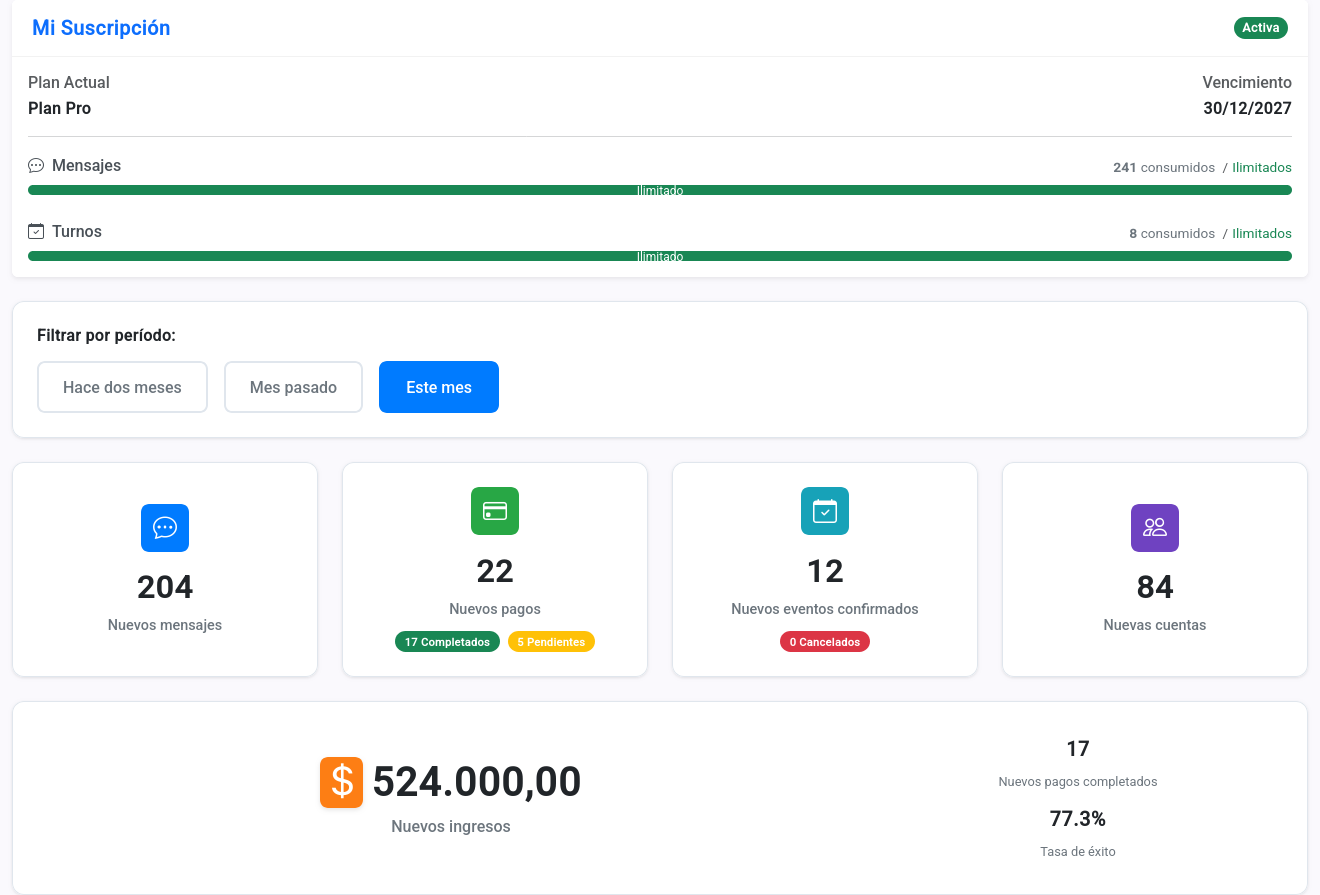Click the expiry date 30/12/2027

click(1247, 108)
